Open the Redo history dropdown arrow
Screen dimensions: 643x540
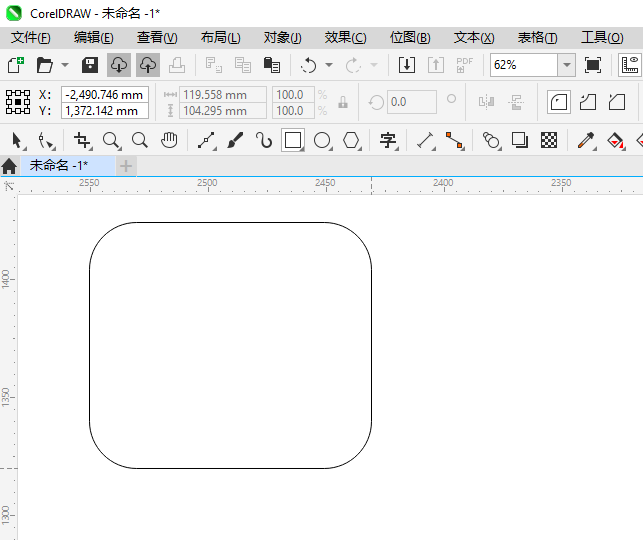(x=374, y=65)
